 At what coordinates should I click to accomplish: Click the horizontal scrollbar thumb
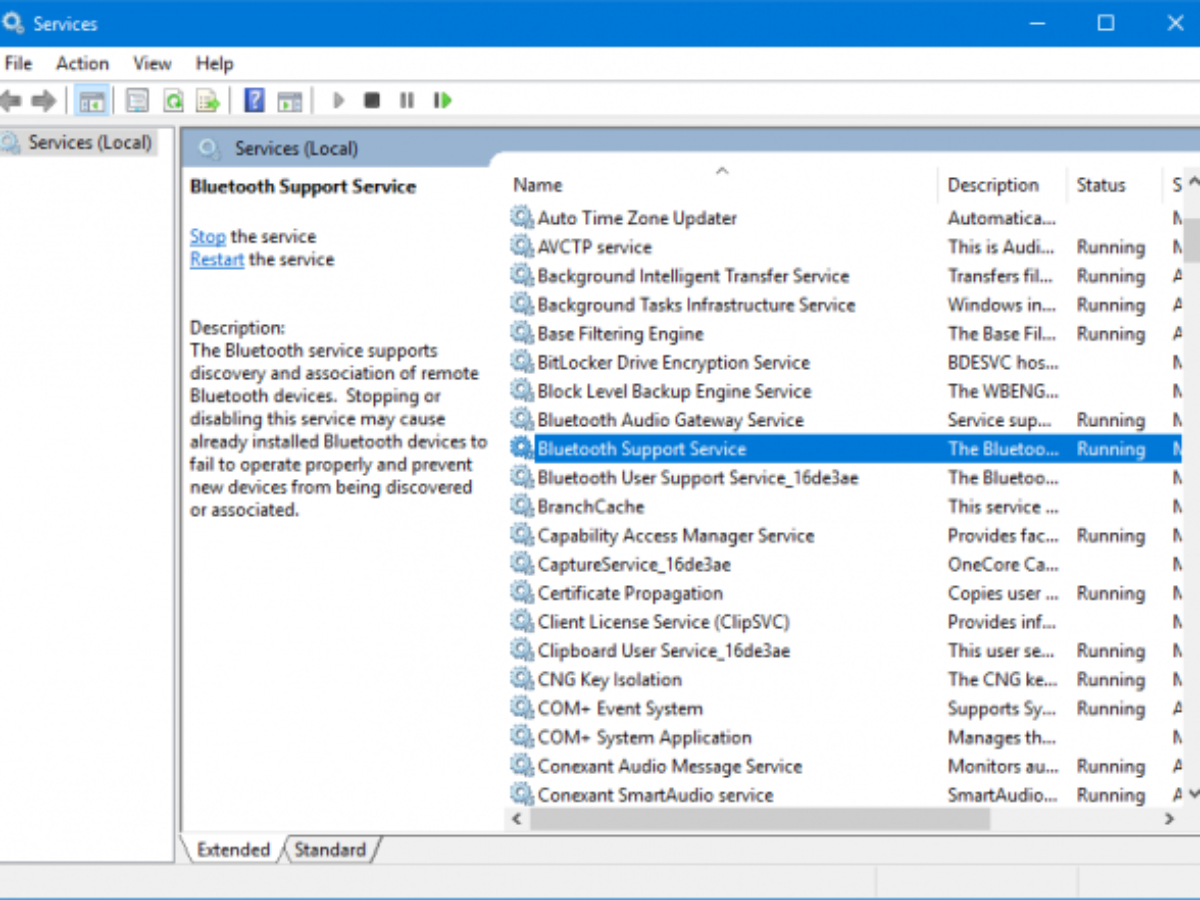(760, 819)
